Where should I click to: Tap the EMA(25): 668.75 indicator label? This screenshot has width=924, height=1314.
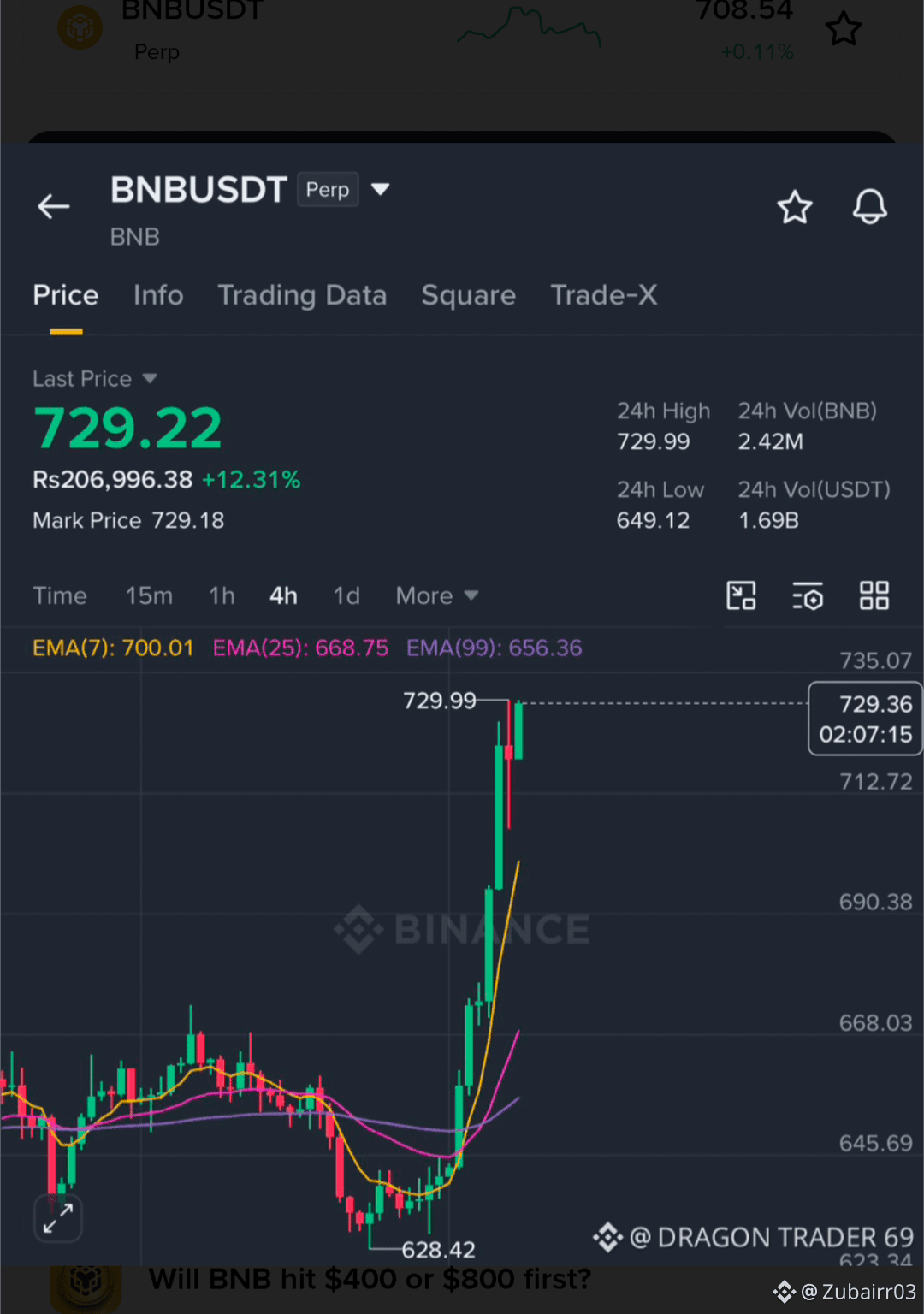[x=300, y=648]
